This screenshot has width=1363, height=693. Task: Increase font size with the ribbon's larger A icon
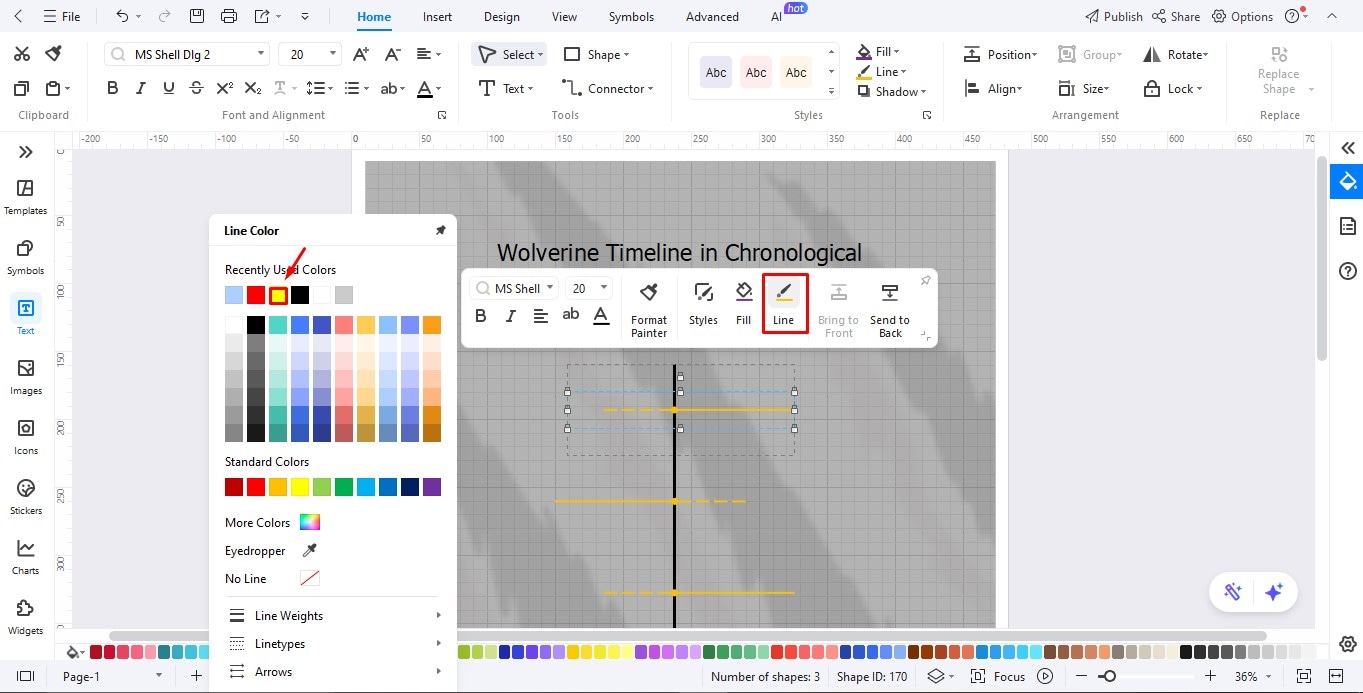click(x=363, y=54)
